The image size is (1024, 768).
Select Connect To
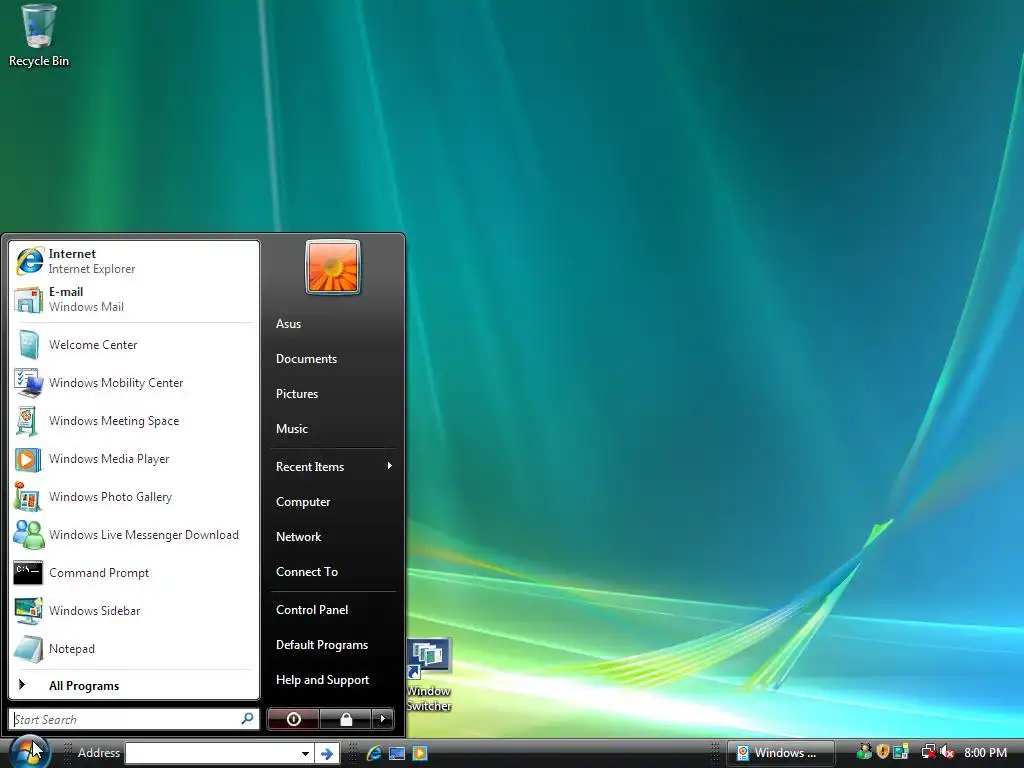click(x=333, y=571)
